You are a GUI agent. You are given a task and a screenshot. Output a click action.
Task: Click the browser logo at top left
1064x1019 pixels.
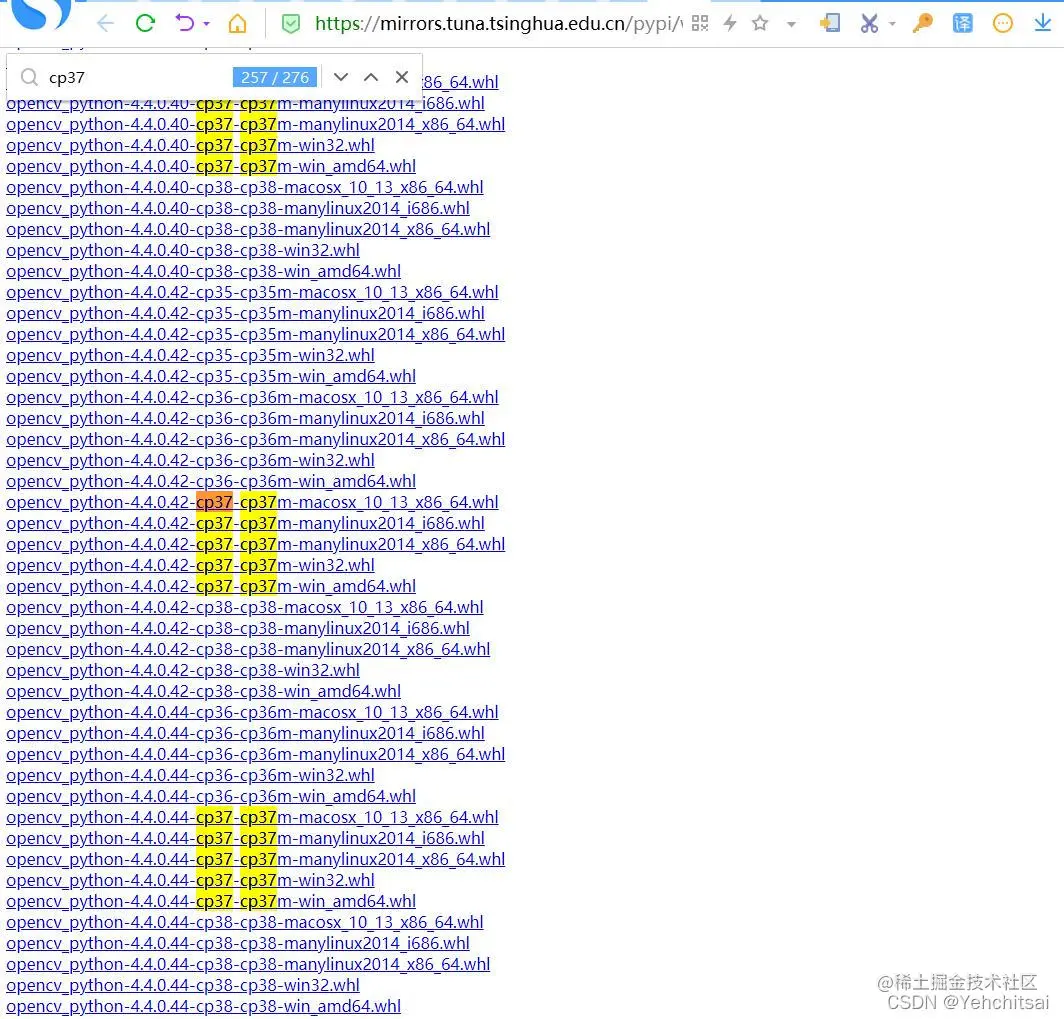[x=41, y=14]
